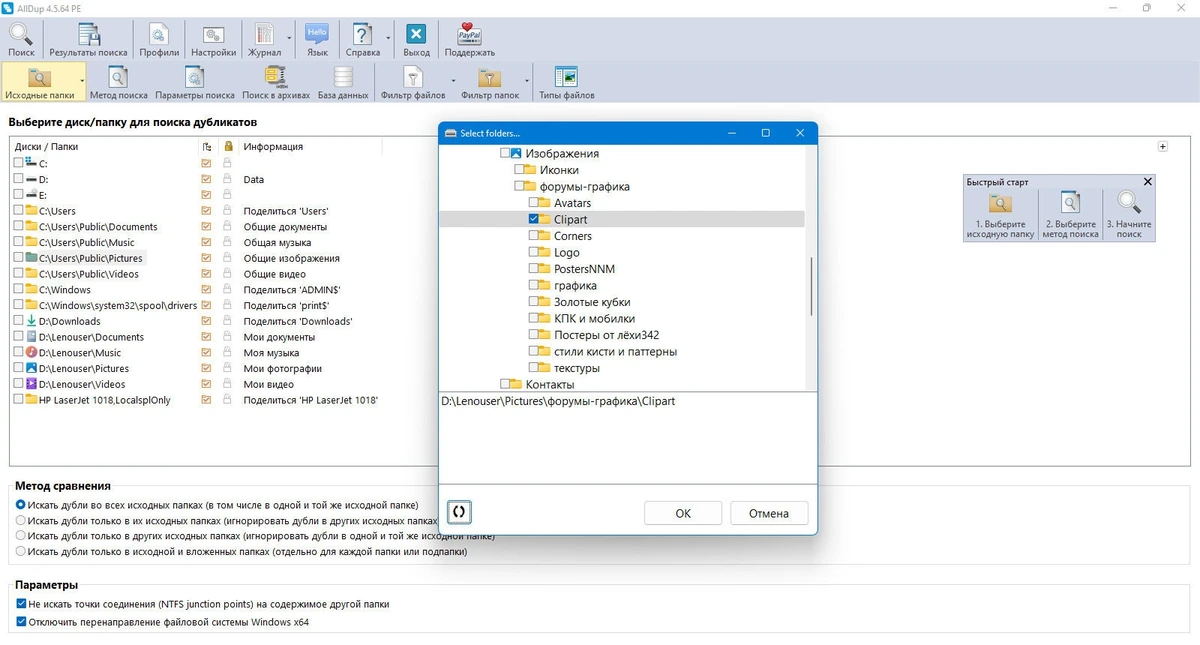
Task: Click the lock column header icon
Action: 229,147
